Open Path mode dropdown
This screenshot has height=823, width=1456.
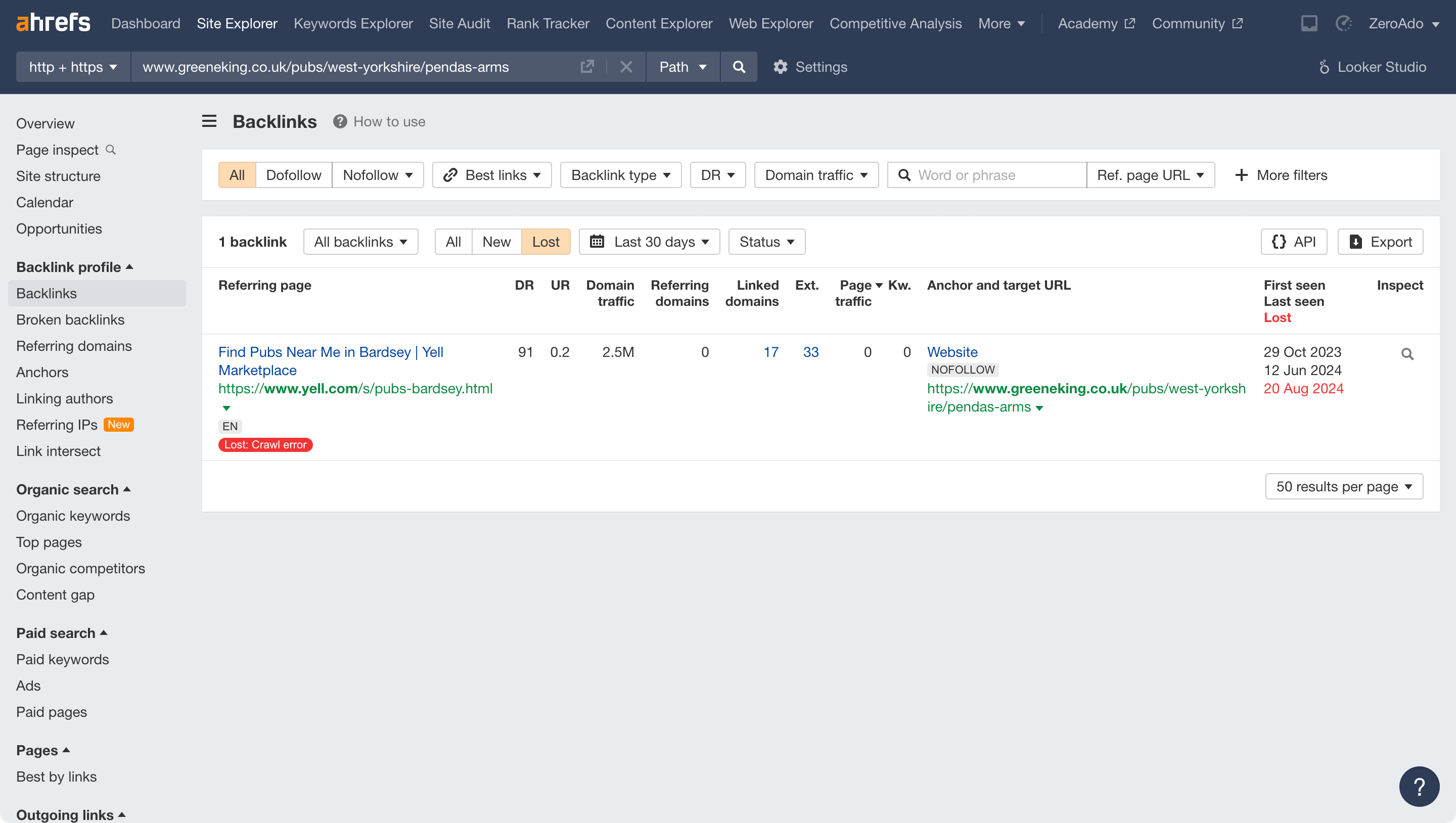click(683, 67)
